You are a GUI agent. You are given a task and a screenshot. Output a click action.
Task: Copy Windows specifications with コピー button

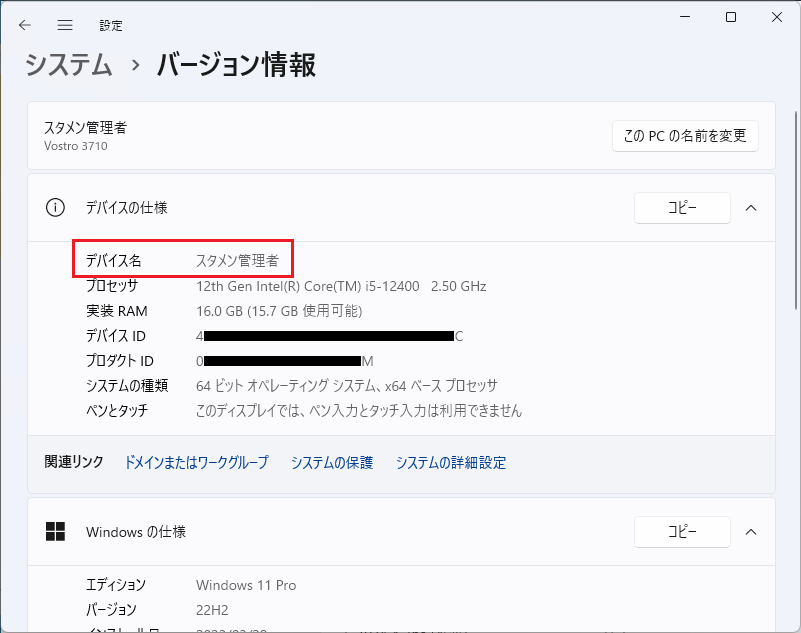pos(682,532)
